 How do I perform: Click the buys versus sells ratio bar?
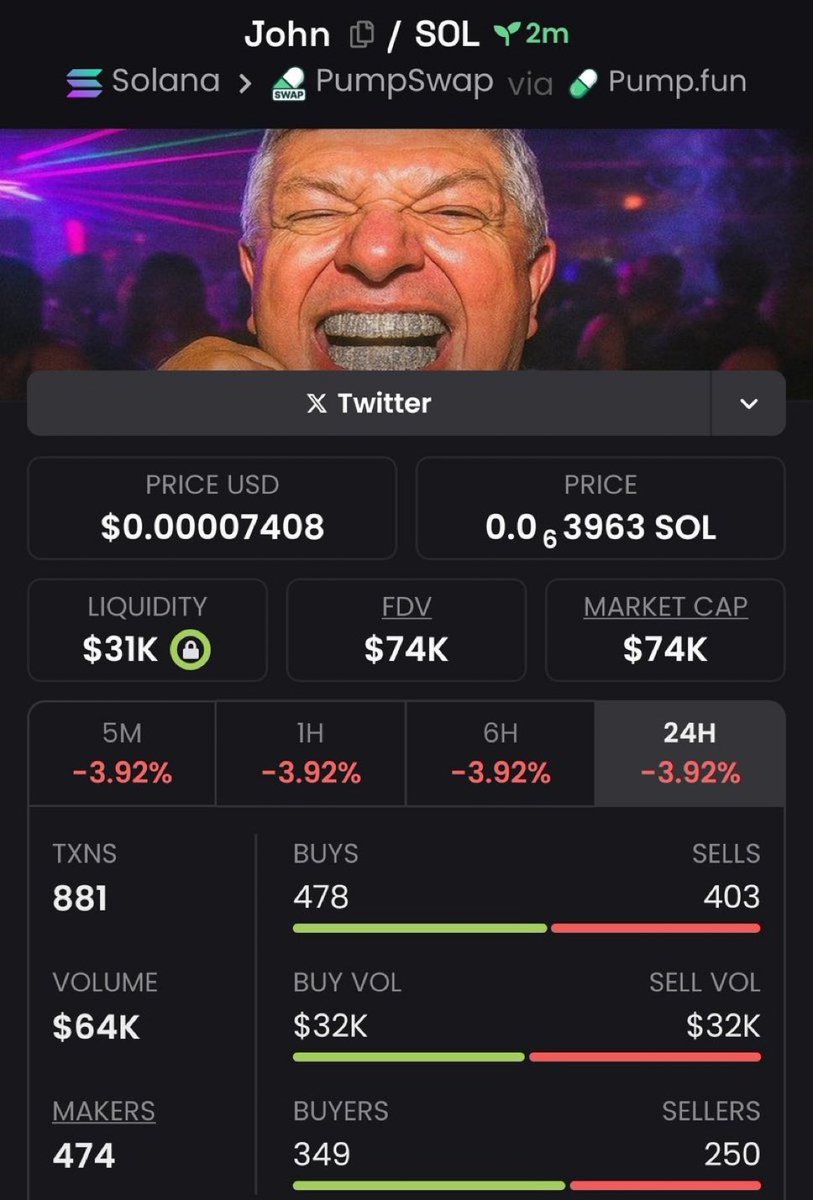click(x=526, y=928)
